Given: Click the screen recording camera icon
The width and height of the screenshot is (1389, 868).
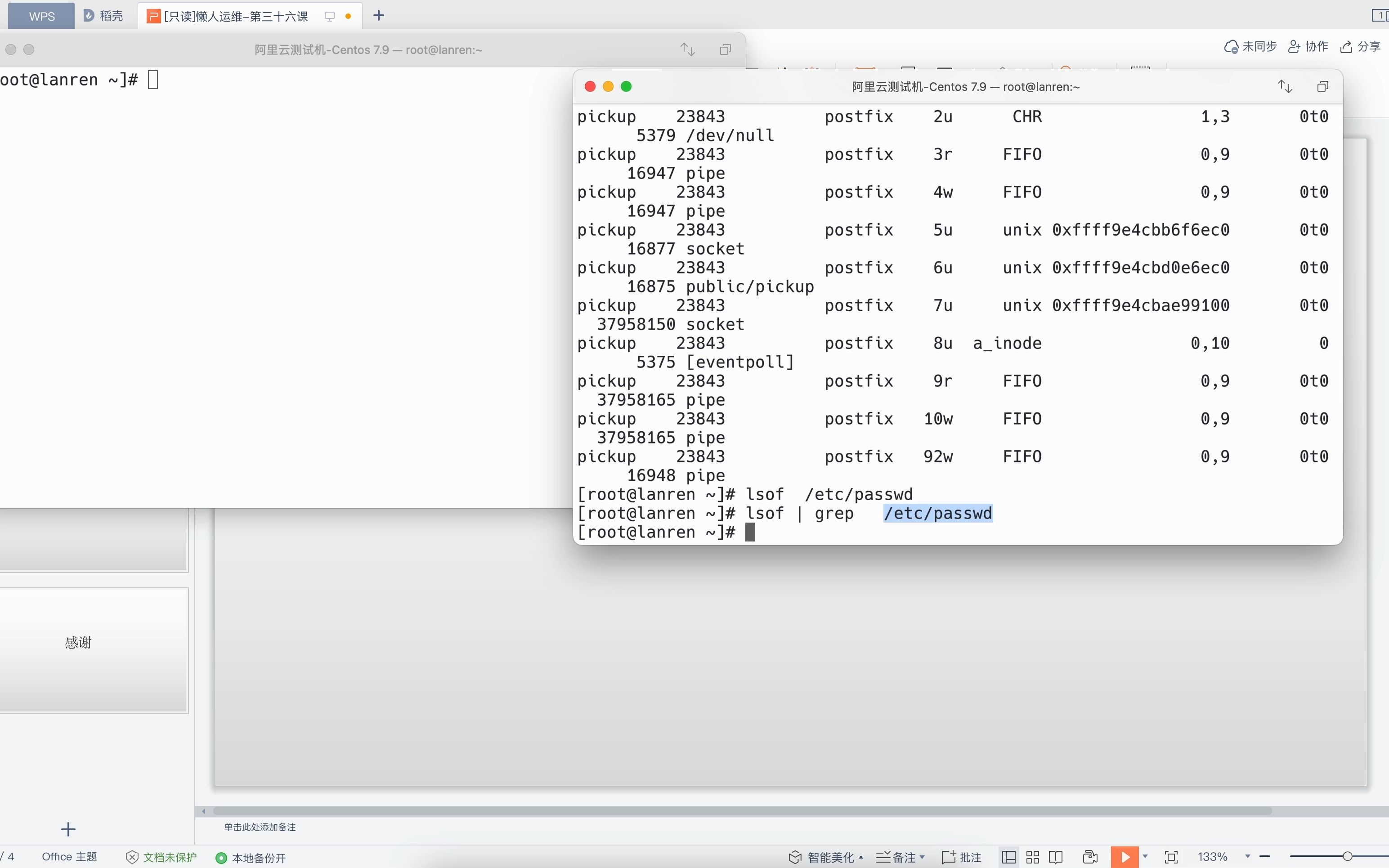Looking at the screenshot, I should pyautogui.click(x=1090, y=857).
